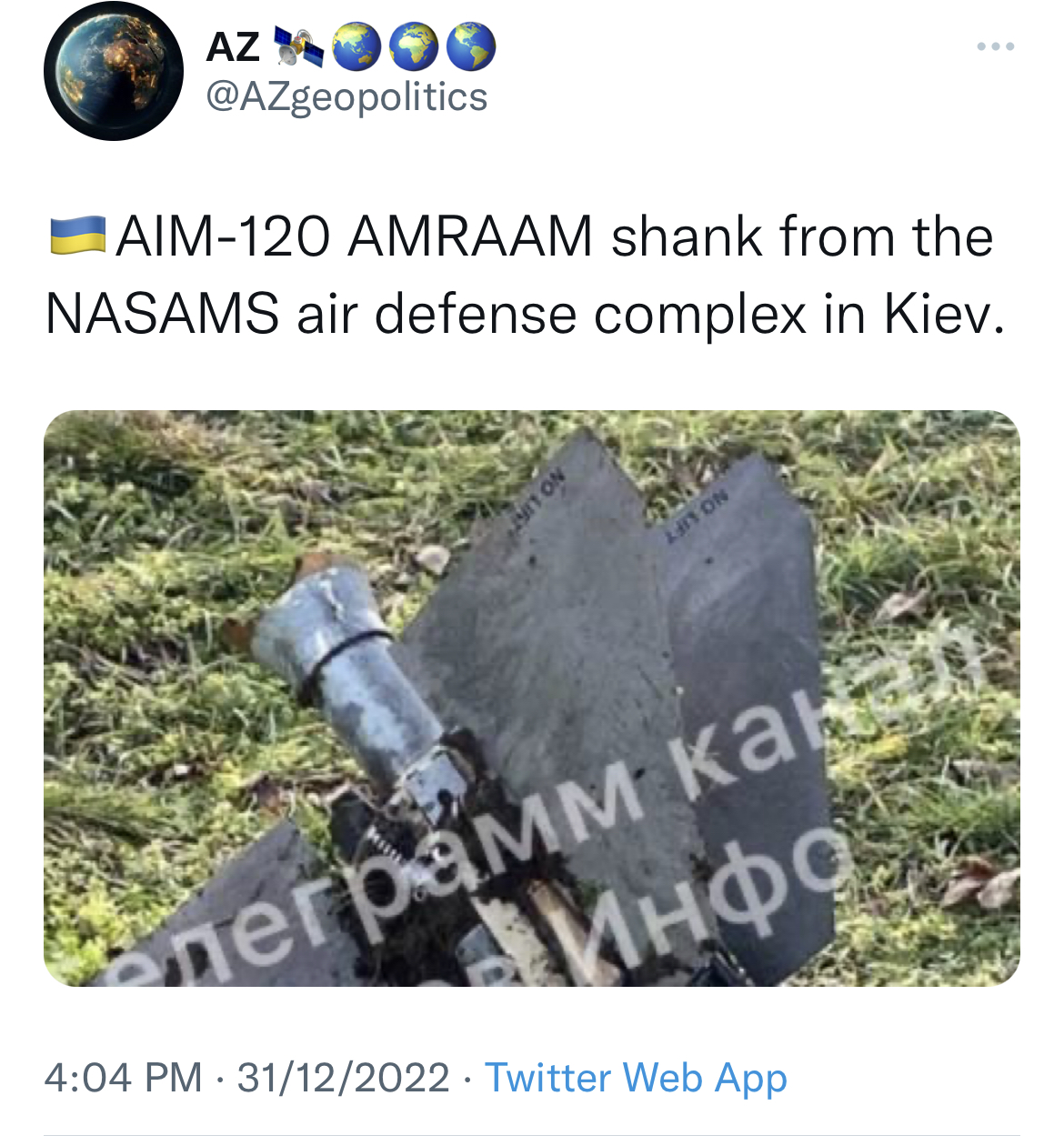Click the second globe emoji in name
Viewport: 1064px width, 1136px height.
click(414, 47)
